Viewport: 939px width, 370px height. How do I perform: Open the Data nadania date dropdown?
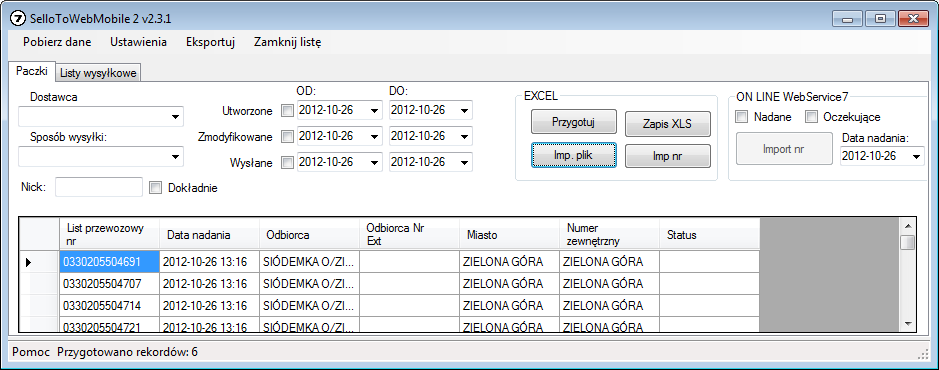coord(916,156)
